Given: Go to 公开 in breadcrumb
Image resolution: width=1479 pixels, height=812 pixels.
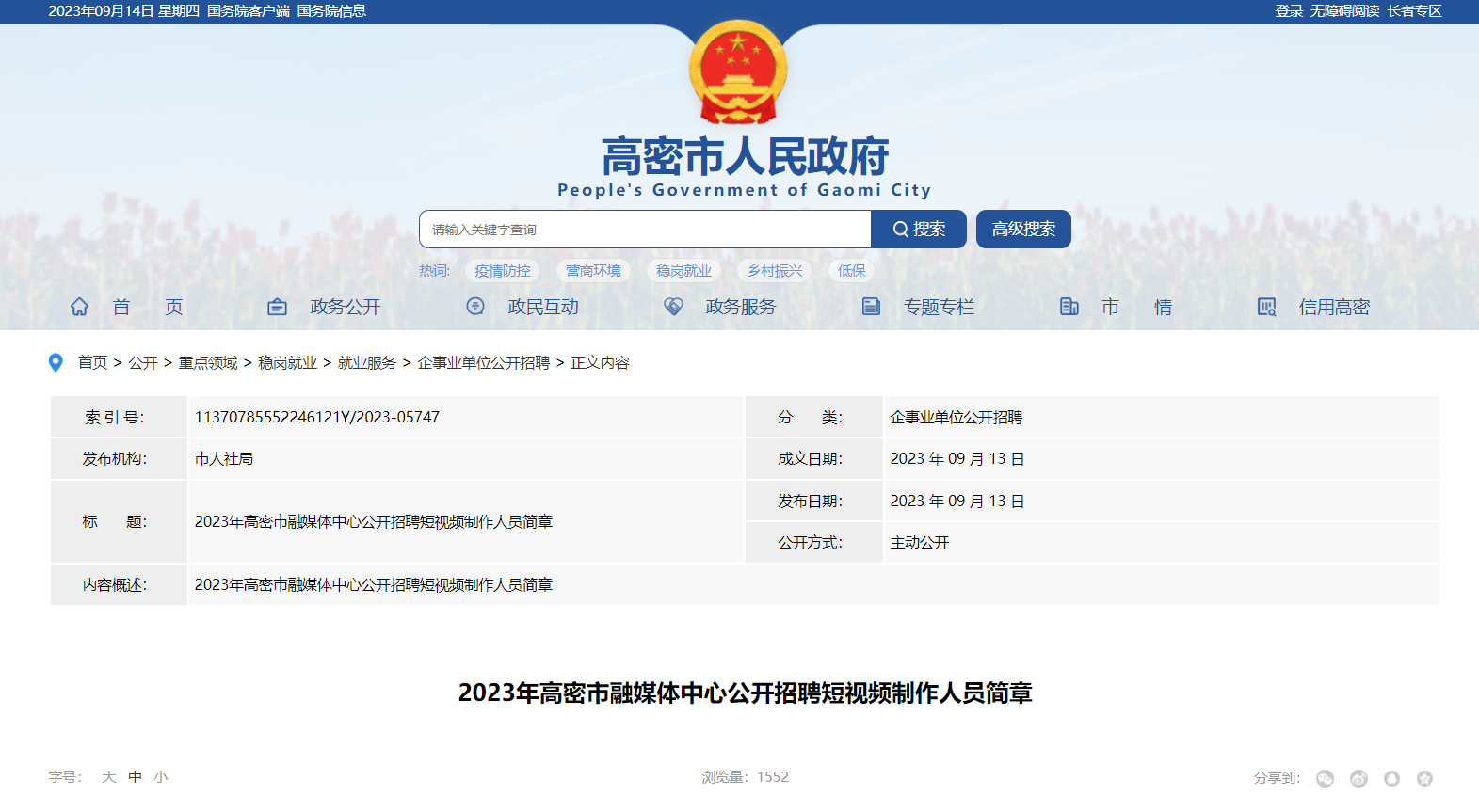Looking at the screenshot, I should (x=143, y=363).
